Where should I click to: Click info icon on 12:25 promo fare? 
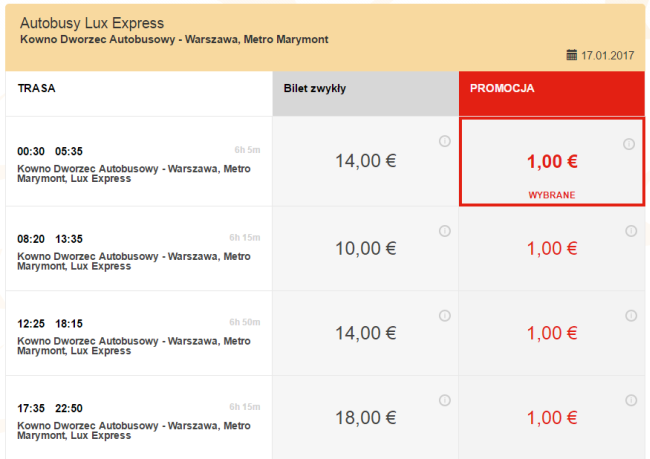click(631, 315)
